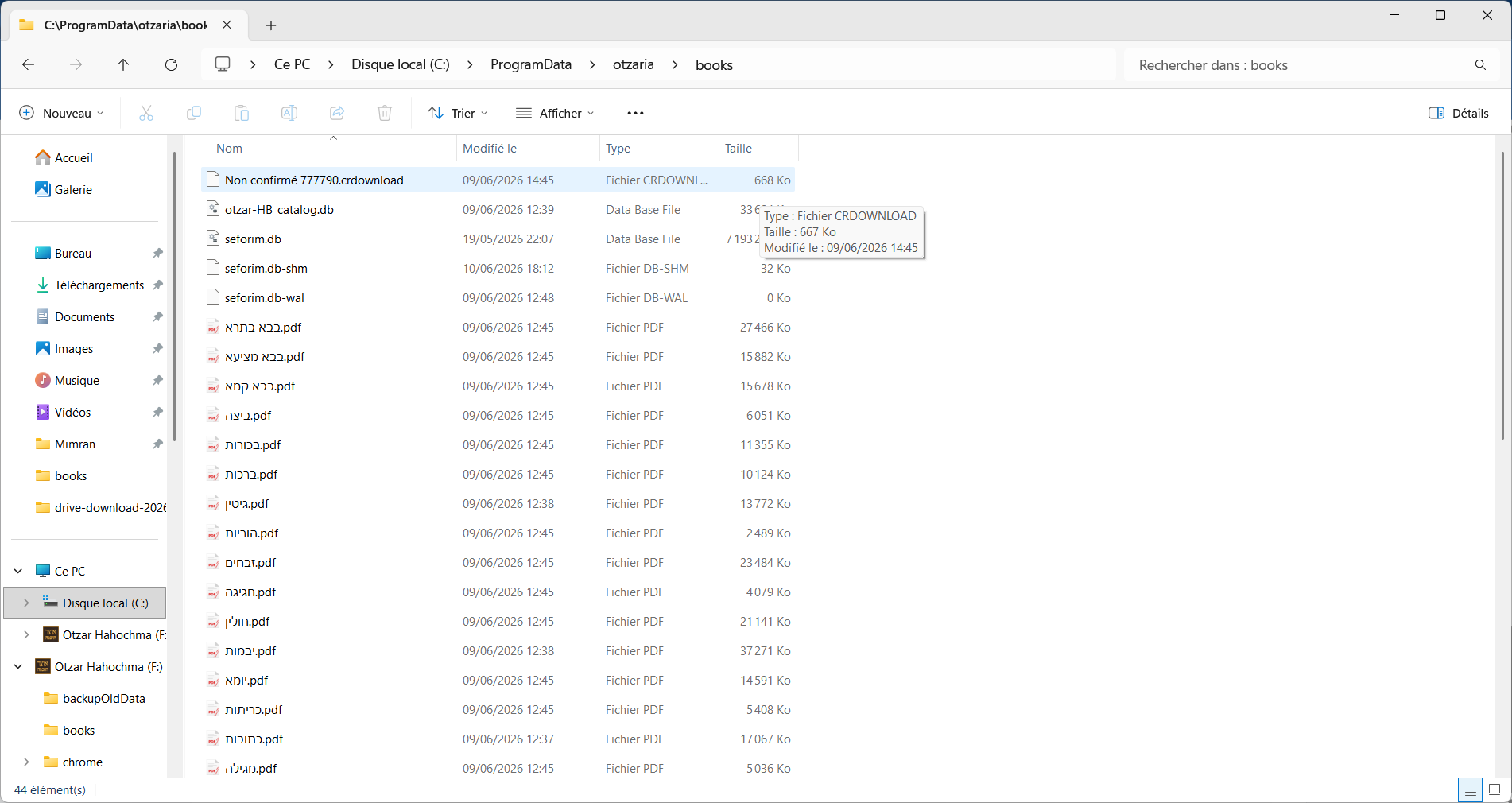
Task: Open Téléchargements in the sidebar
Action: pos(90,285)
